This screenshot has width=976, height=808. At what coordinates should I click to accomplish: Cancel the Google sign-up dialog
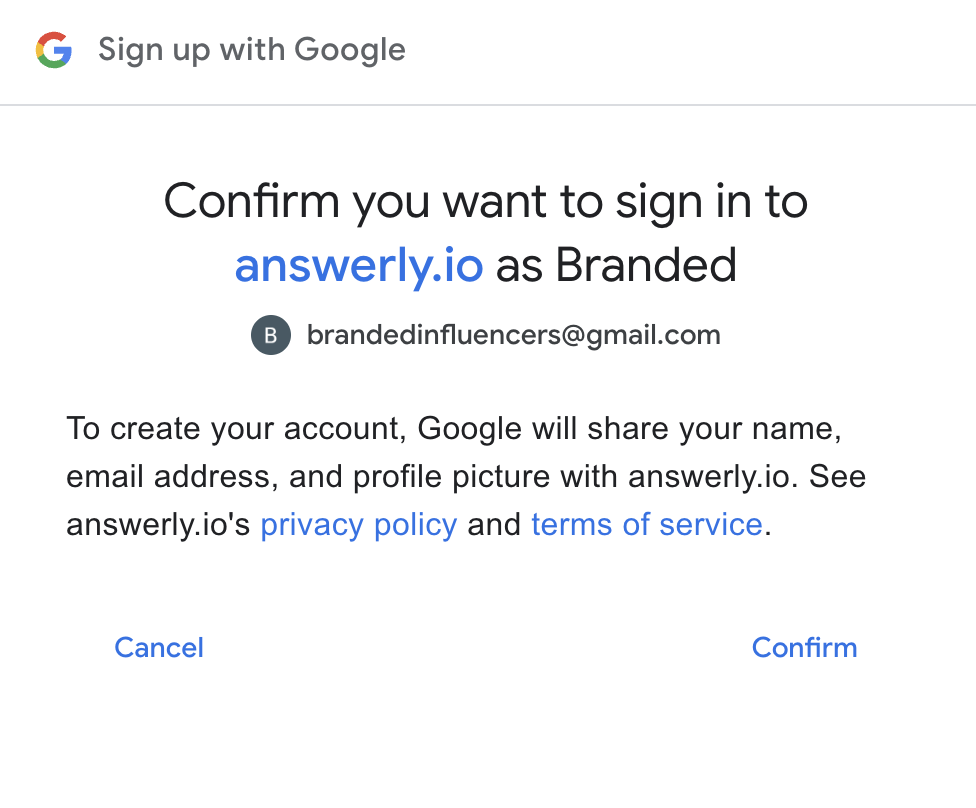click(159, 647)
